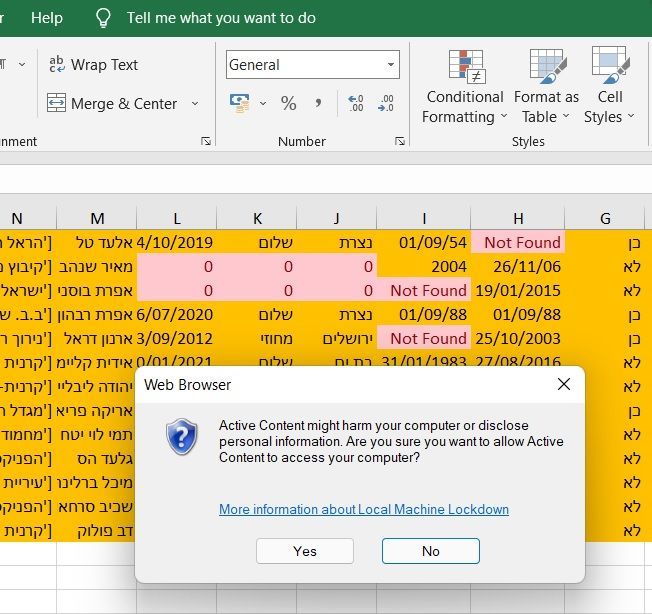Click Yes in the Web Browser dialog

305,551
